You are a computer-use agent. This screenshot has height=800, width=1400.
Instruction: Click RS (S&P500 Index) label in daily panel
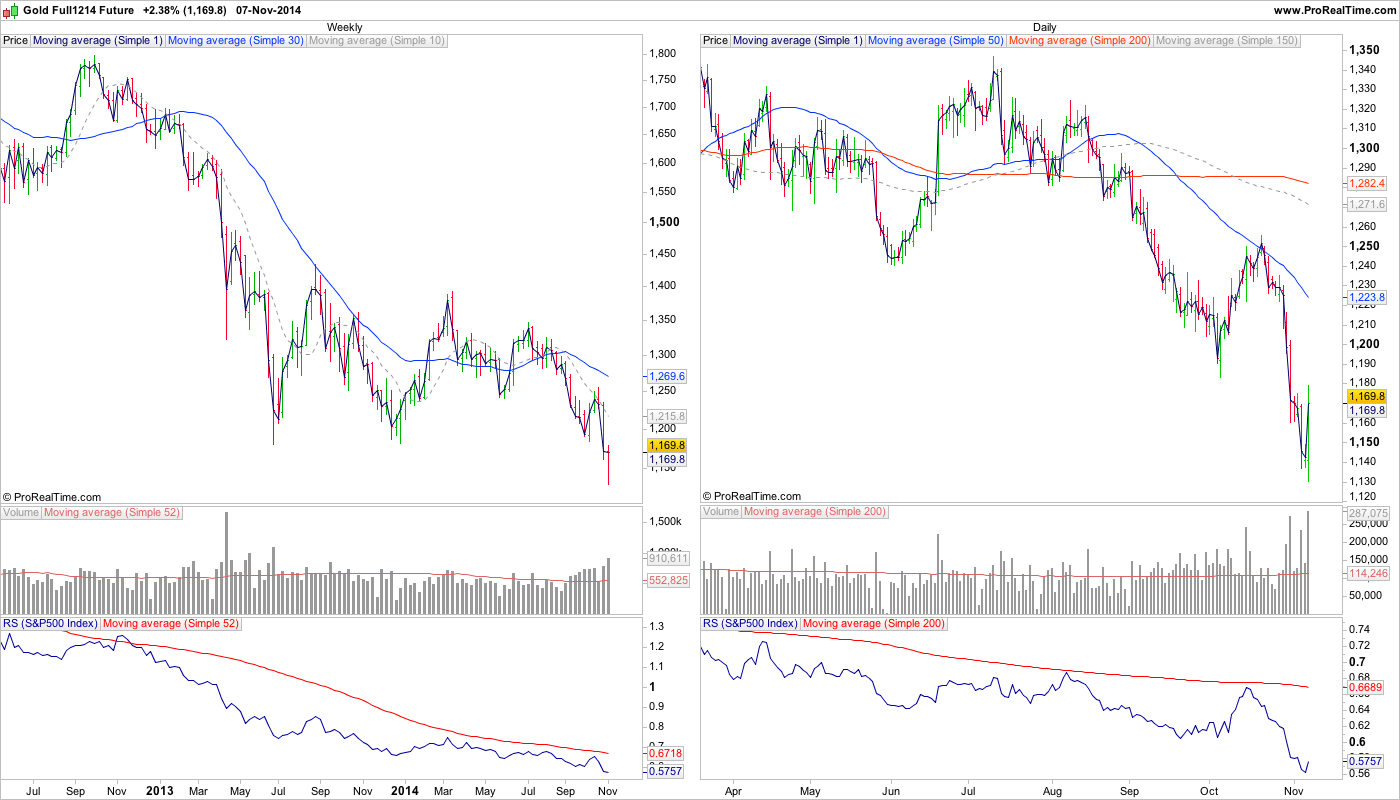coord(750,624)
